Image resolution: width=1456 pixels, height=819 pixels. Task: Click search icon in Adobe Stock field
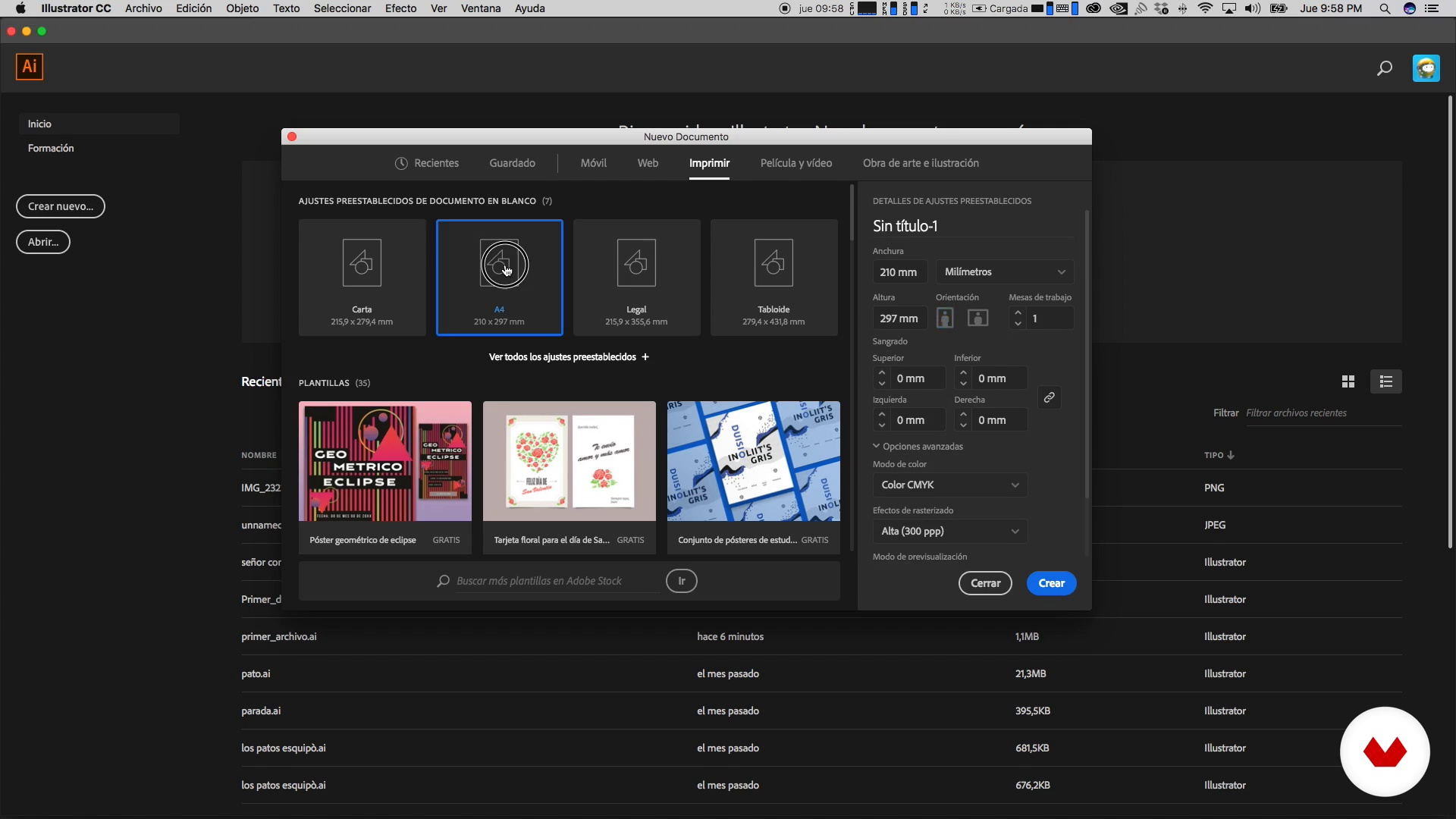click(x=443, y=582)
